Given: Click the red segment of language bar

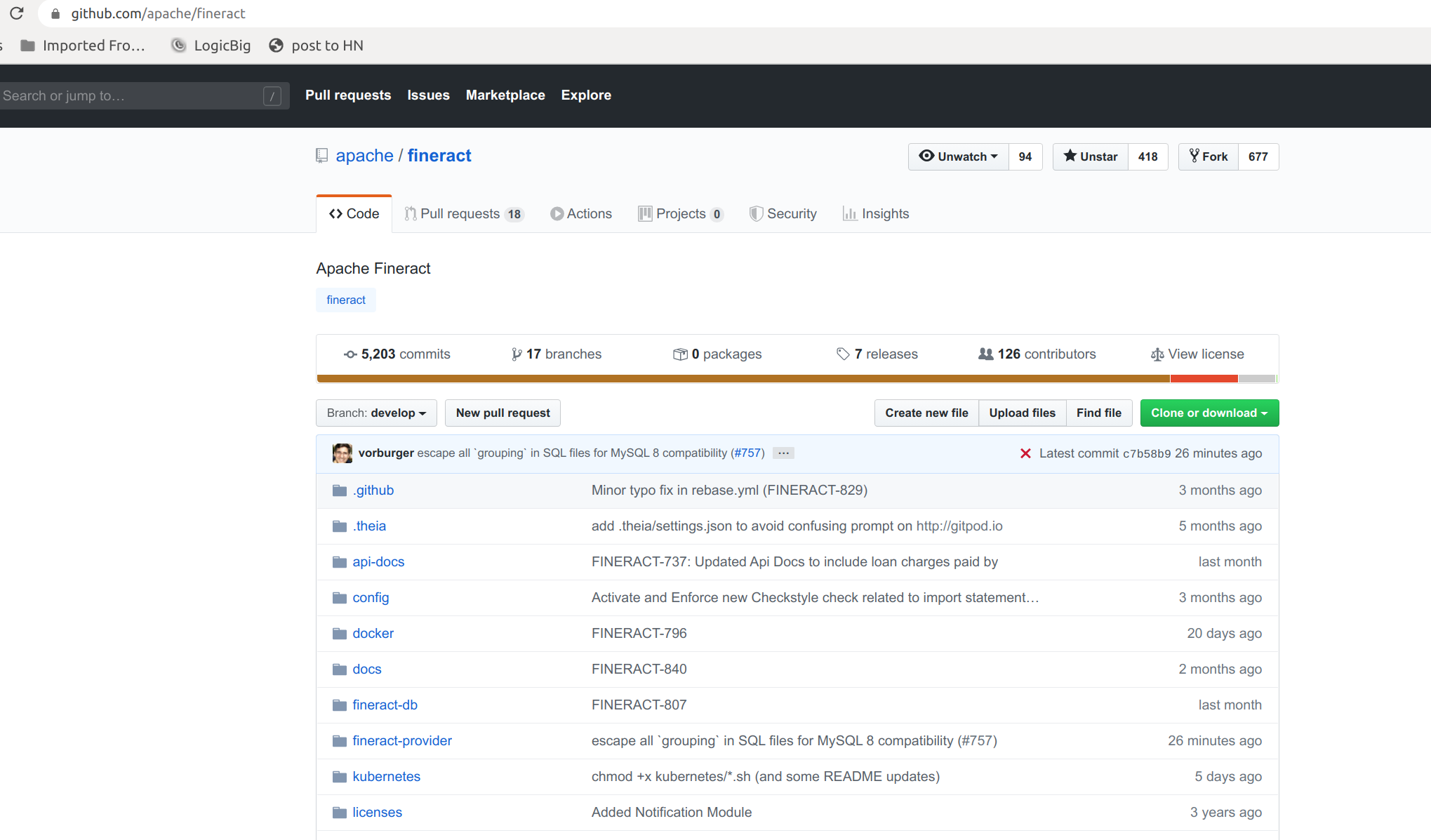Looking at the screenshot, I should [1204, 379].
